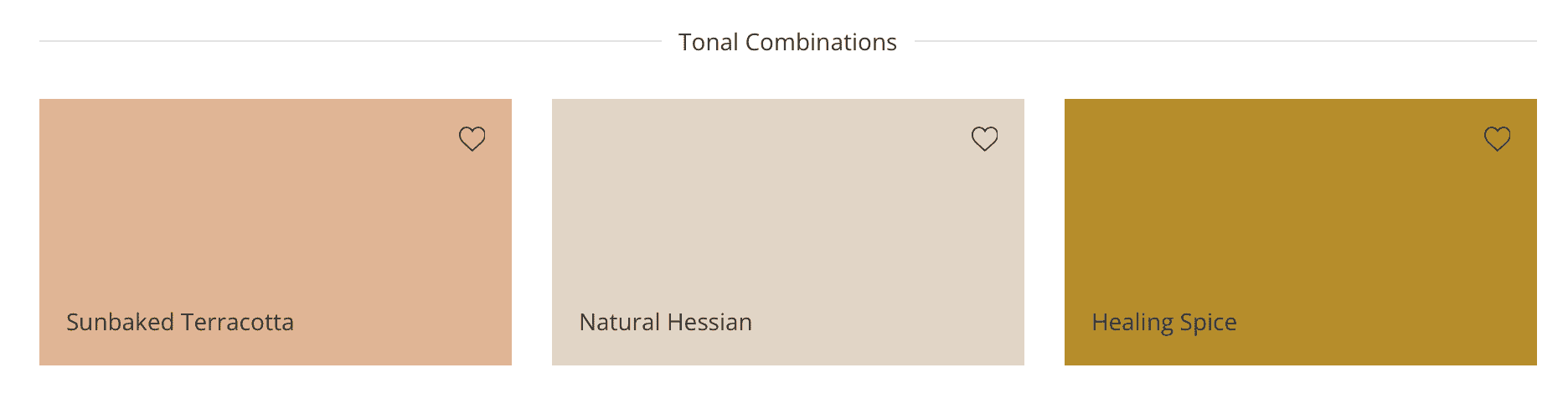Add Healing Spice to favourites via heart
This screenshot has height=404, width=1568.
click(x=1498, y=138)
